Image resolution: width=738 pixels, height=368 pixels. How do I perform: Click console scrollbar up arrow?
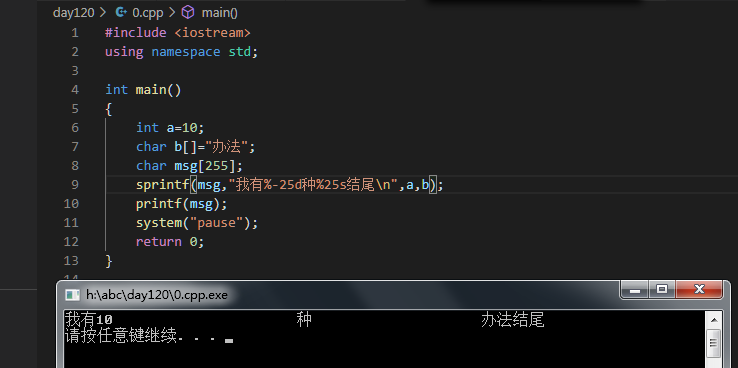(x=714, y=320)
